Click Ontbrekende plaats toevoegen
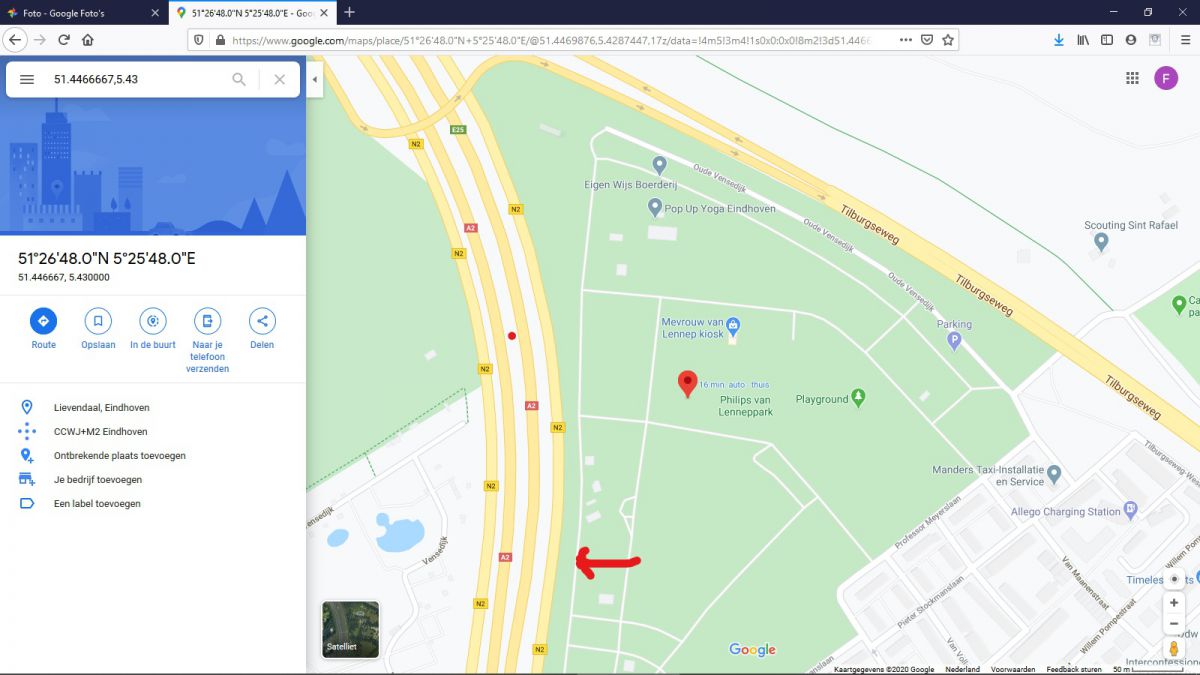The height and width of the screenshot is (675, 1200). click(119, 456)
